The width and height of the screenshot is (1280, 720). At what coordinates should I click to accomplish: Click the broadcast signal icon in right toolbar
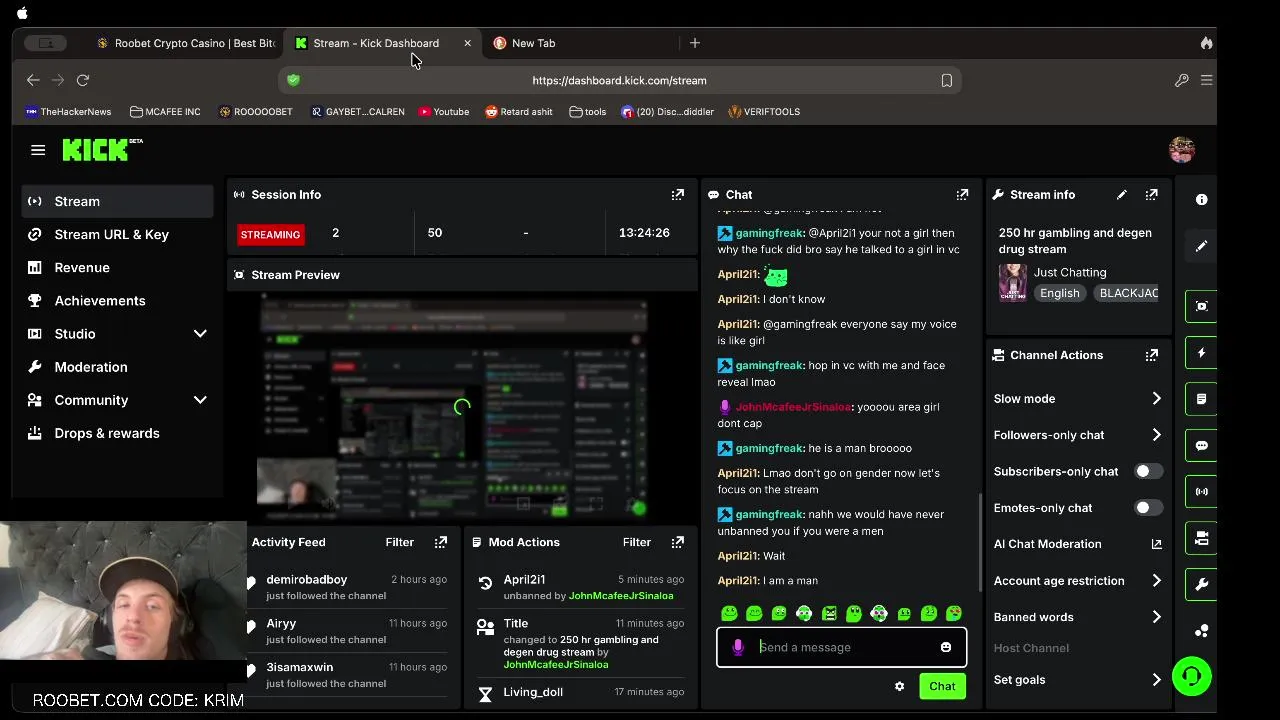pyautogui.click(x=1201, y=492)
